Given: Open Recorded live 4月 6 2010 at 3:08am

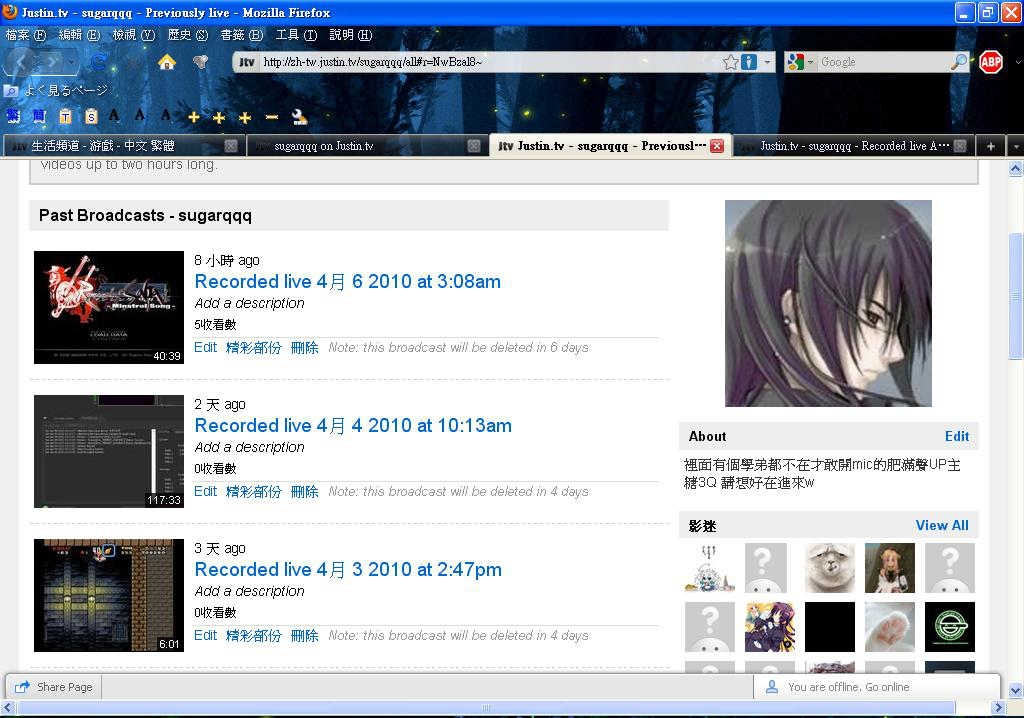Looking at the screenshot, I should click(x=347, y=282).
